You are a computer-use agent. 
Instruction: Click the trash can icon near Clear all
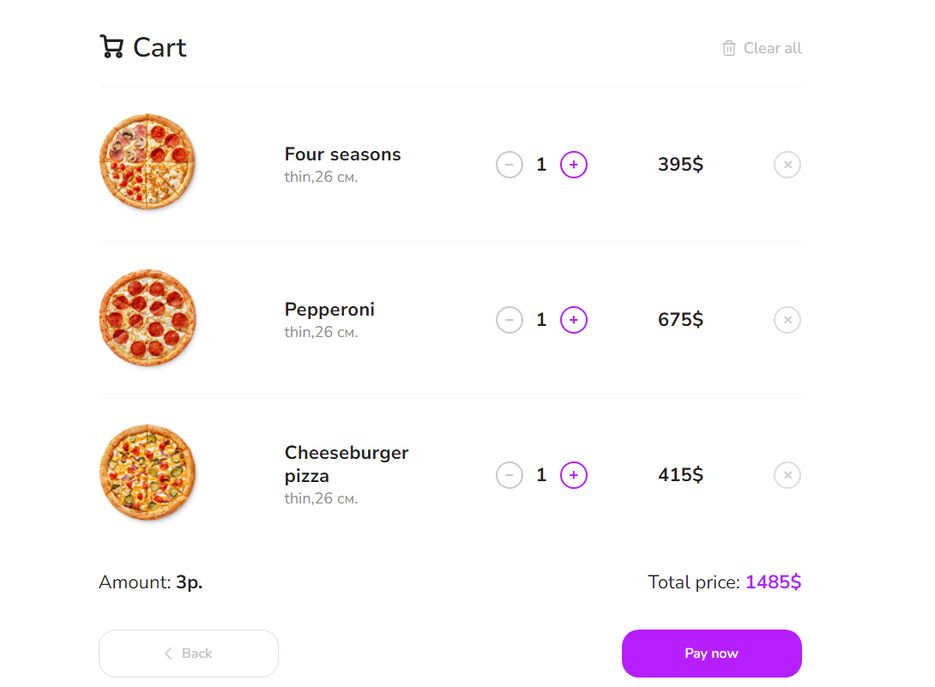point(729,48)
